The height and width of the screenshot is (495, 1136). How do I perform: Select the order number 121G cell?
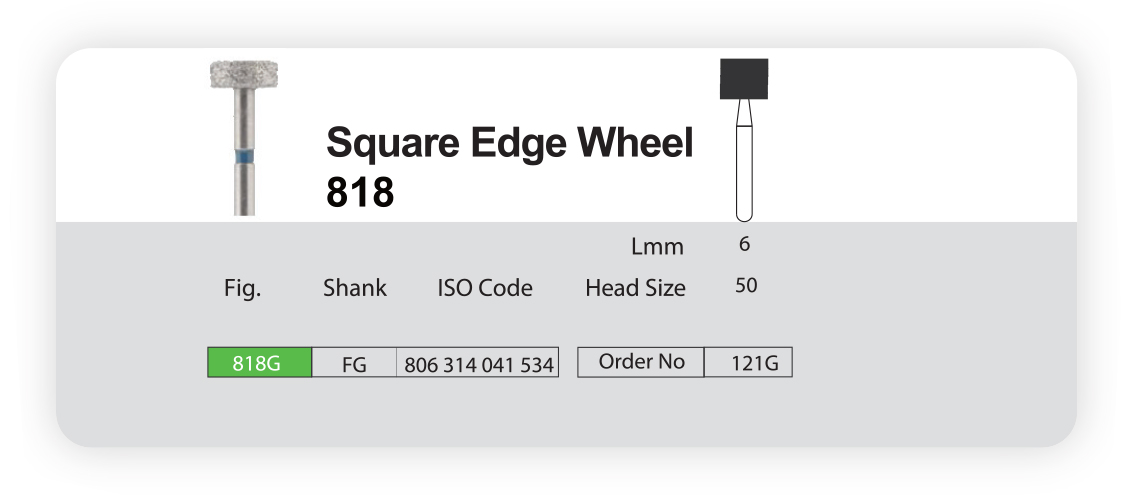pos(748,363)
